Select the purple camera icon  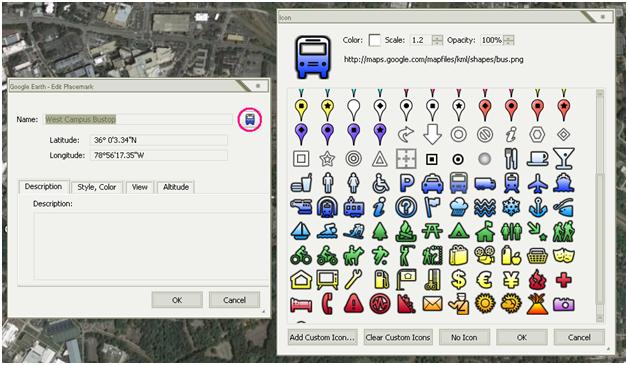pyautogui.click(x=564, y=304)
